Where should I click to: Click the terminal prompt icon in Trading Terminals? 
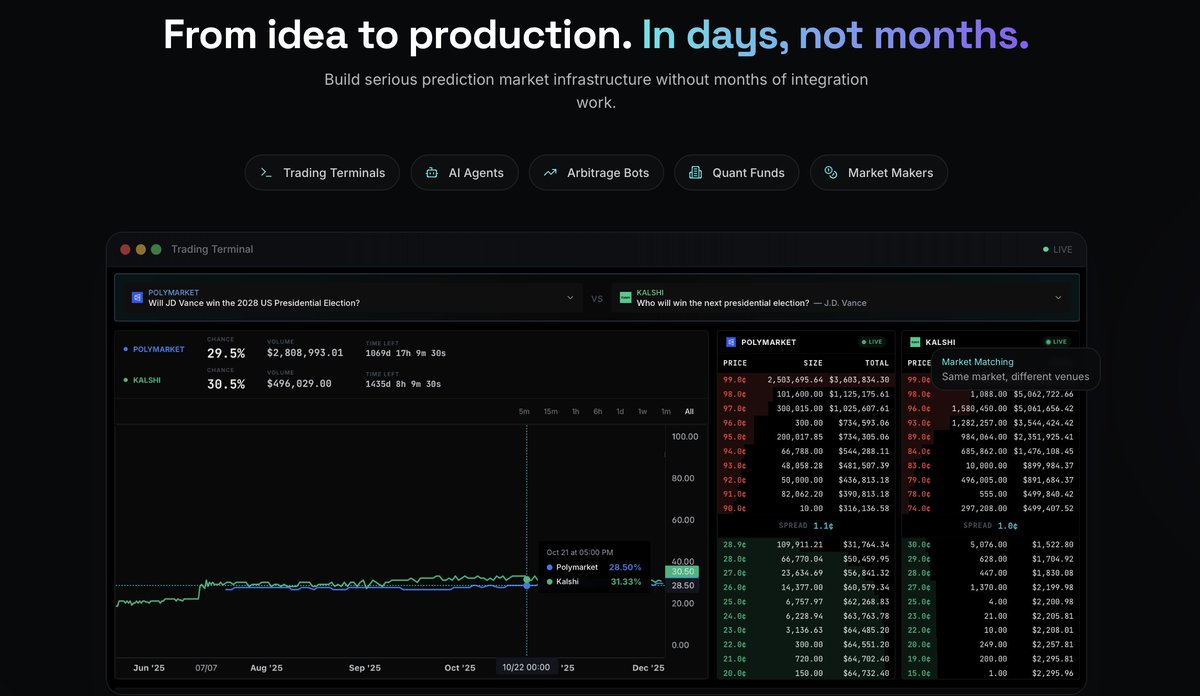click(x=266, y=173)
